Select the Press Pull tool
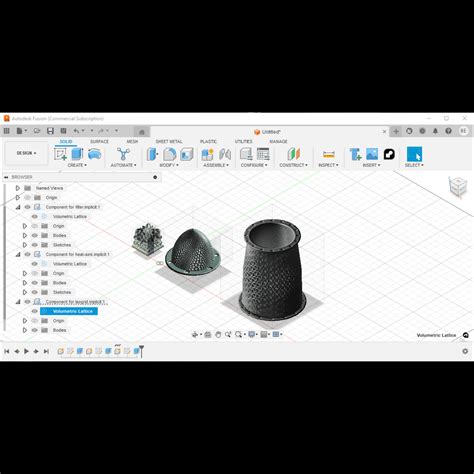 [152, 154]
